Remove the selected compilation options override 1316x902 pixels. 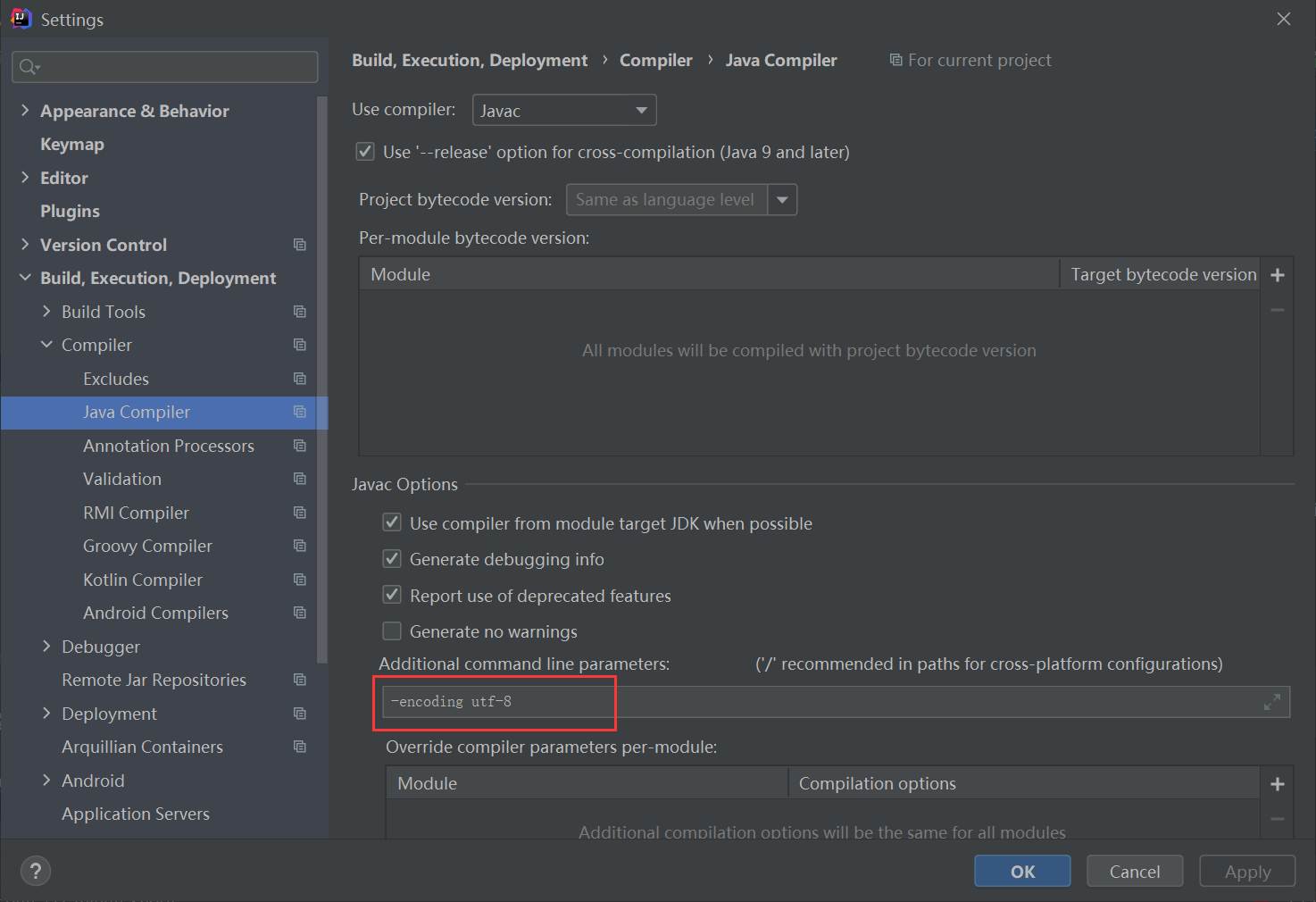1278,819
